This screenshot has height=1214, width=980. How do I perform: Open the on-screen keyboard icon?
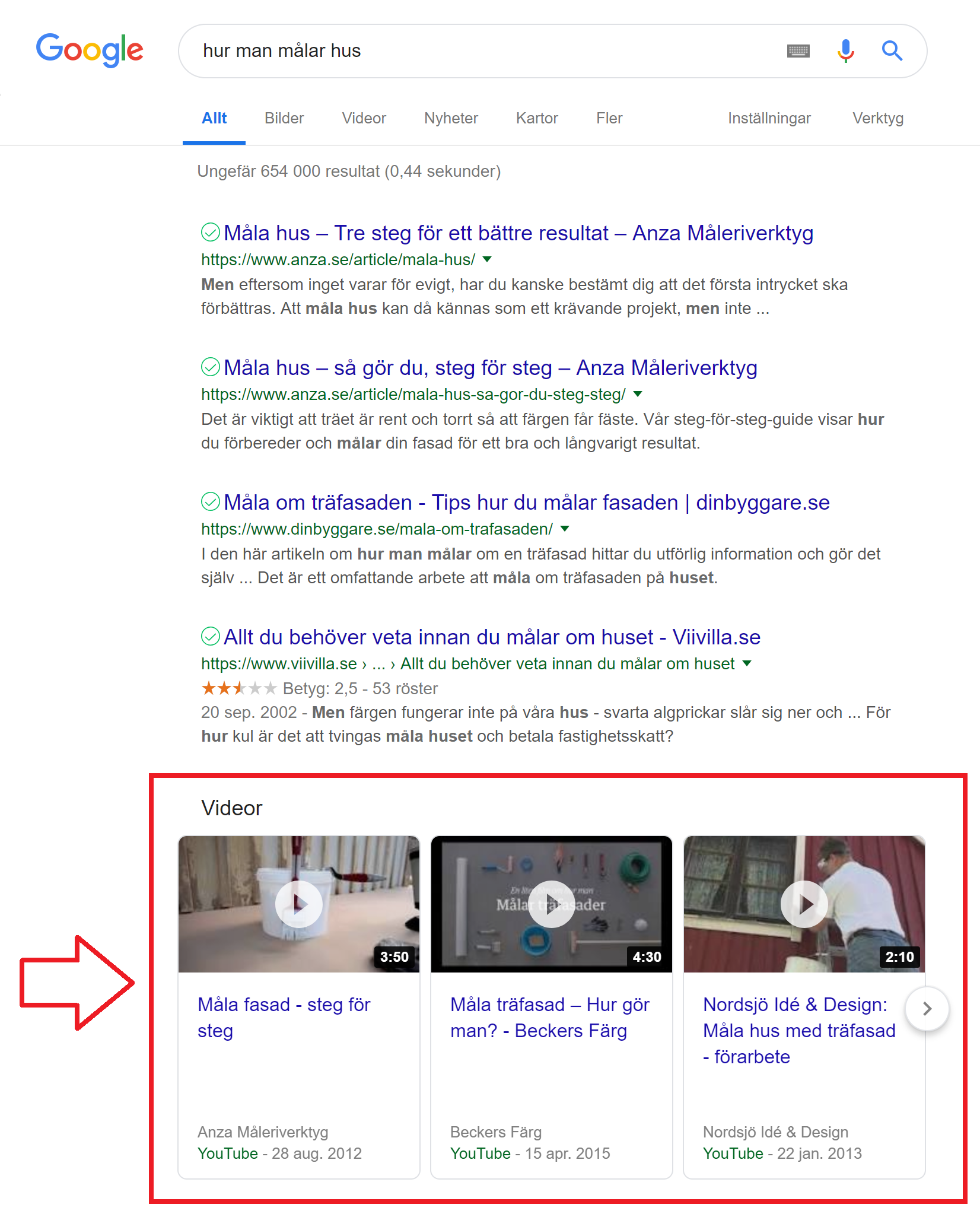[798, 51]
